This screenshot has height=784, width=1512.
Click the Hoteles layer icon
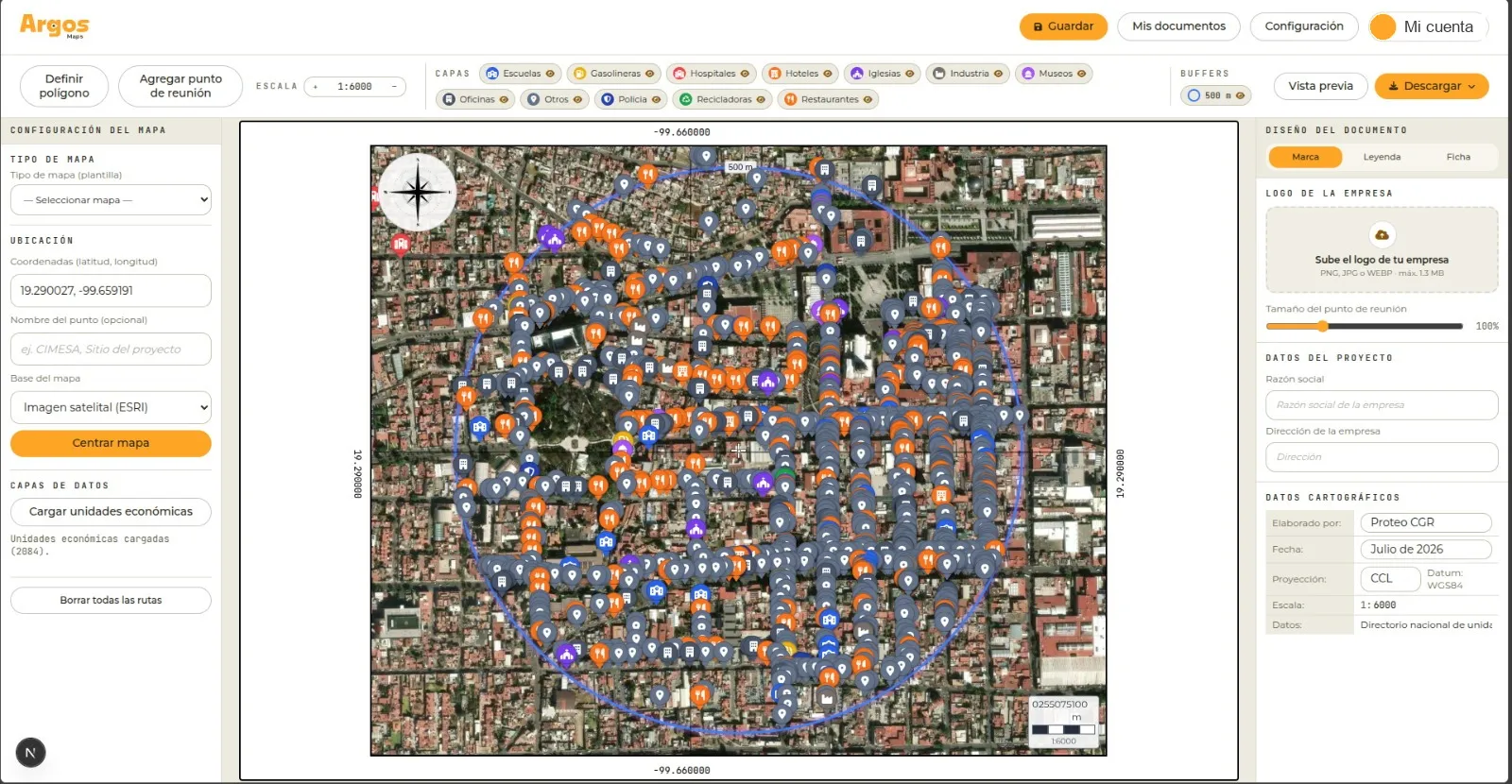774,74
